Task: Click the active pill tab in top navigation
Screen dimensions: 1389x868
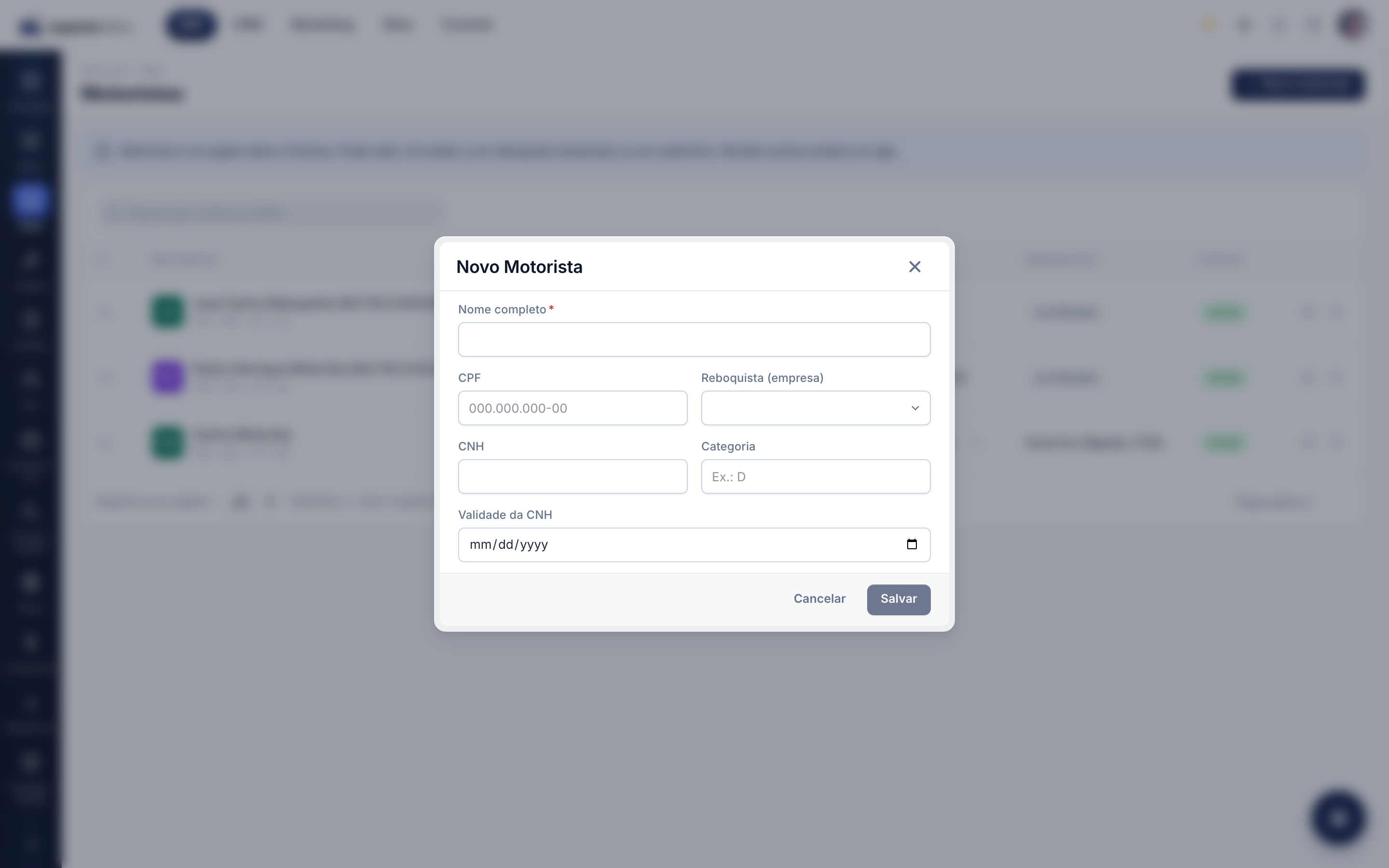Action: [191, 25]
